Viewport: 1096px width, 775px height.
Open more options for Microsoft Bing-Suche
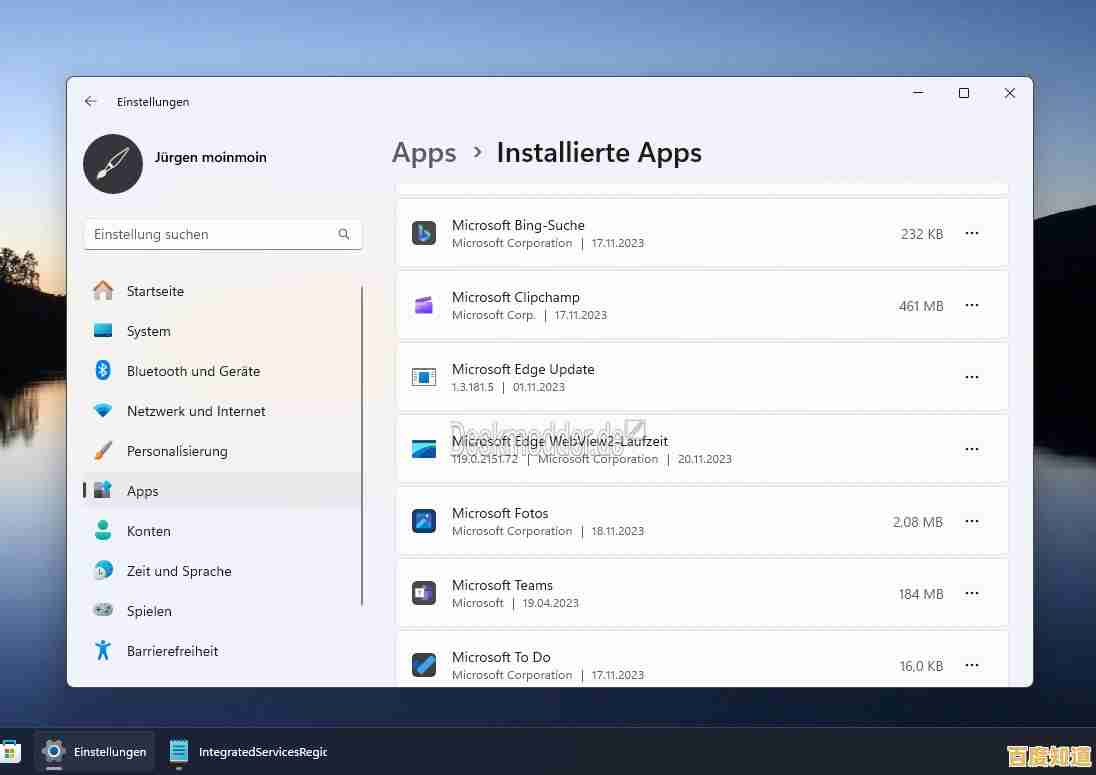click(x=971, y=233)
